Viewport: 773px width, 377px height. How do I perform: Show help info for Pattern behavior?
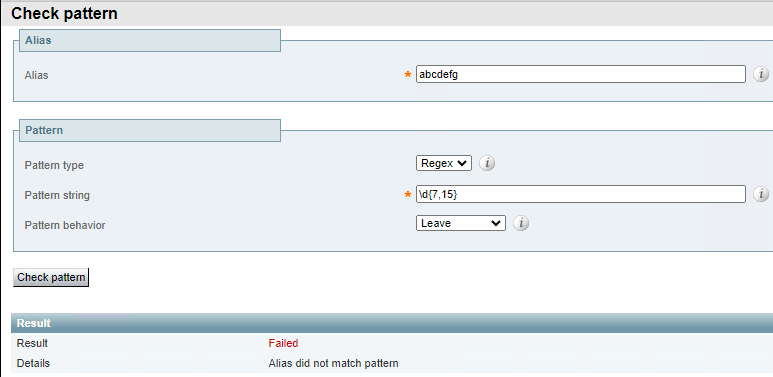pos(521,223)
